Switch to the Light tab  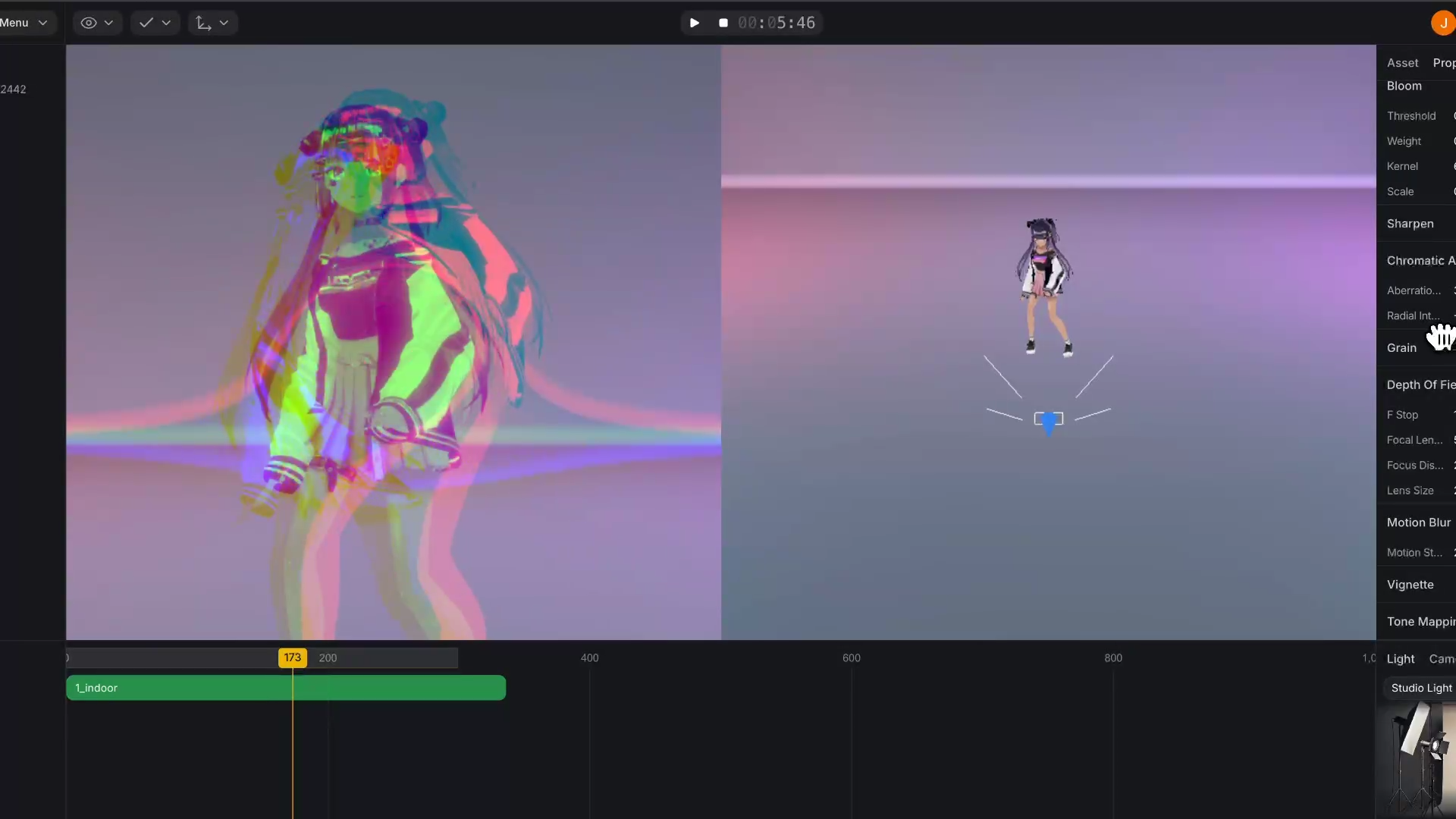coord(1400,658)
